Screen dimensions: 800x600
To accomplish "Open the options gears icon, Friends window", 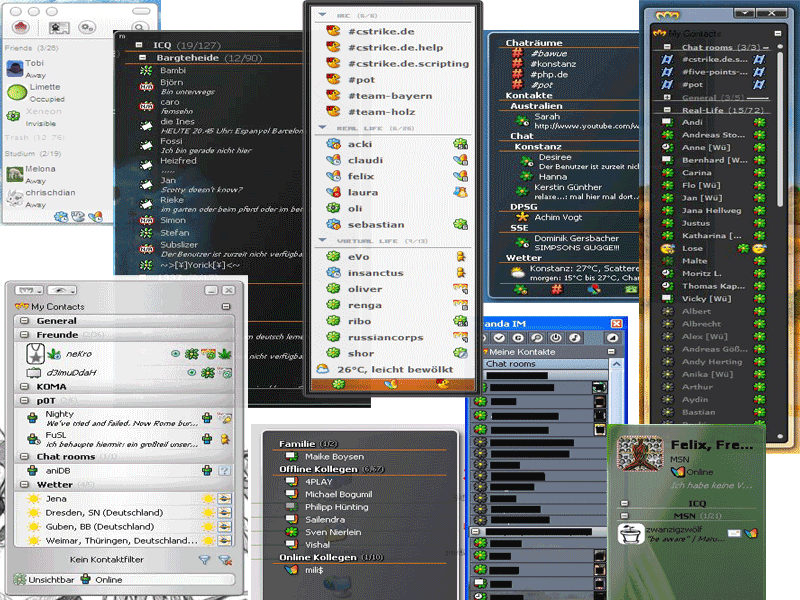I will [x=87, y=28].
